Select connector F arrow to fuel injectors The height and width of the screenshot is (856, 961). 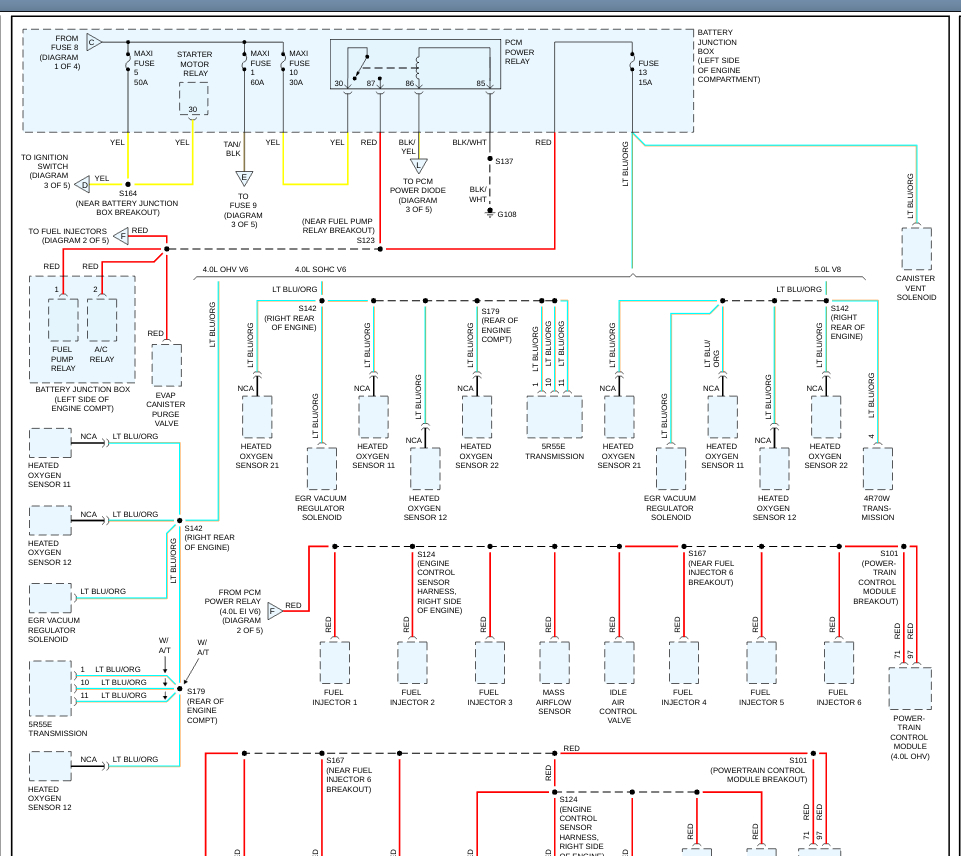click(x=121, y=236)
